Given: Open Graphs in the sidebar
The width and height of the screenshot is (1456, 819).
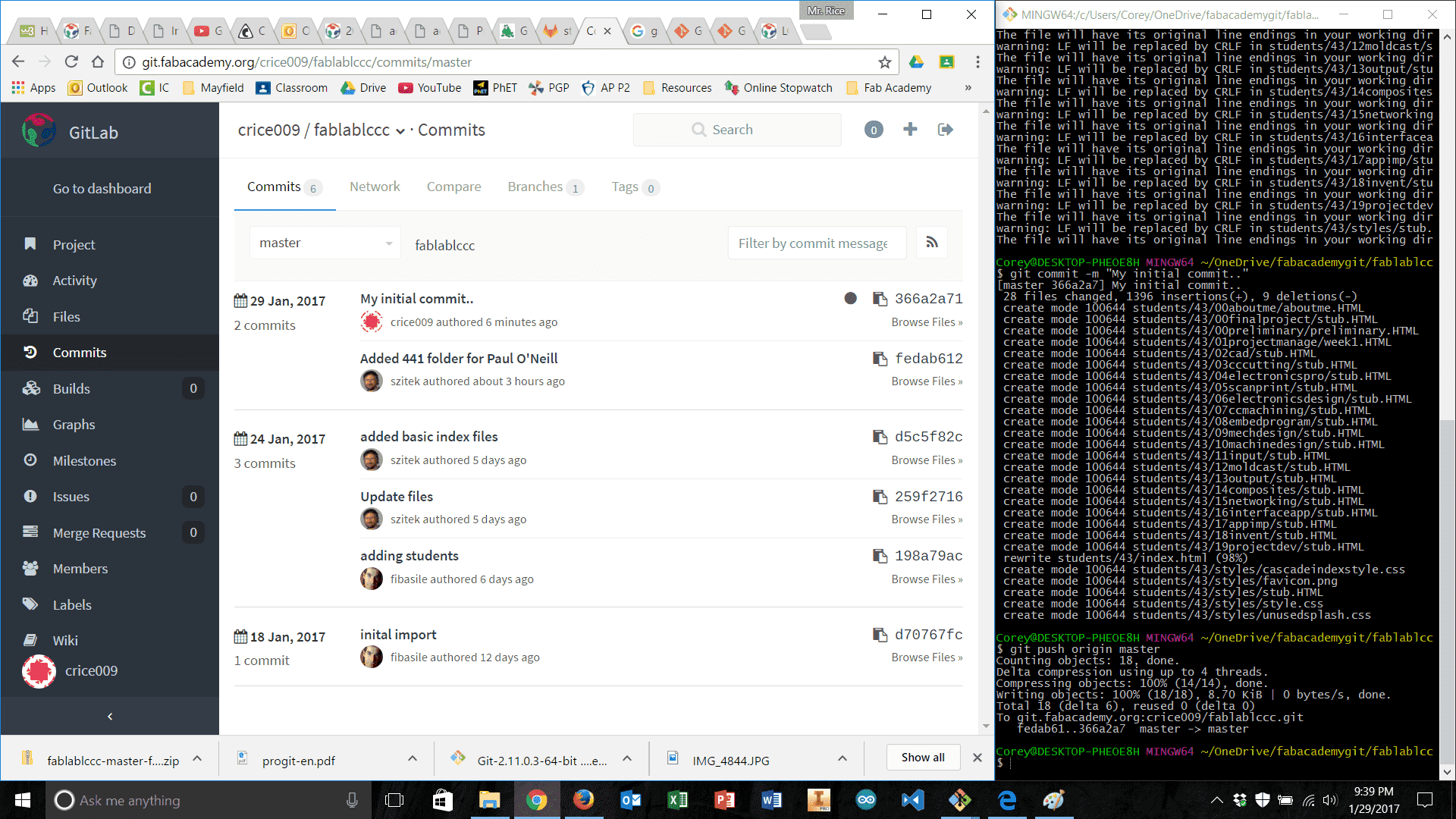Looking at the screenshot, I should tap(74, 425).
